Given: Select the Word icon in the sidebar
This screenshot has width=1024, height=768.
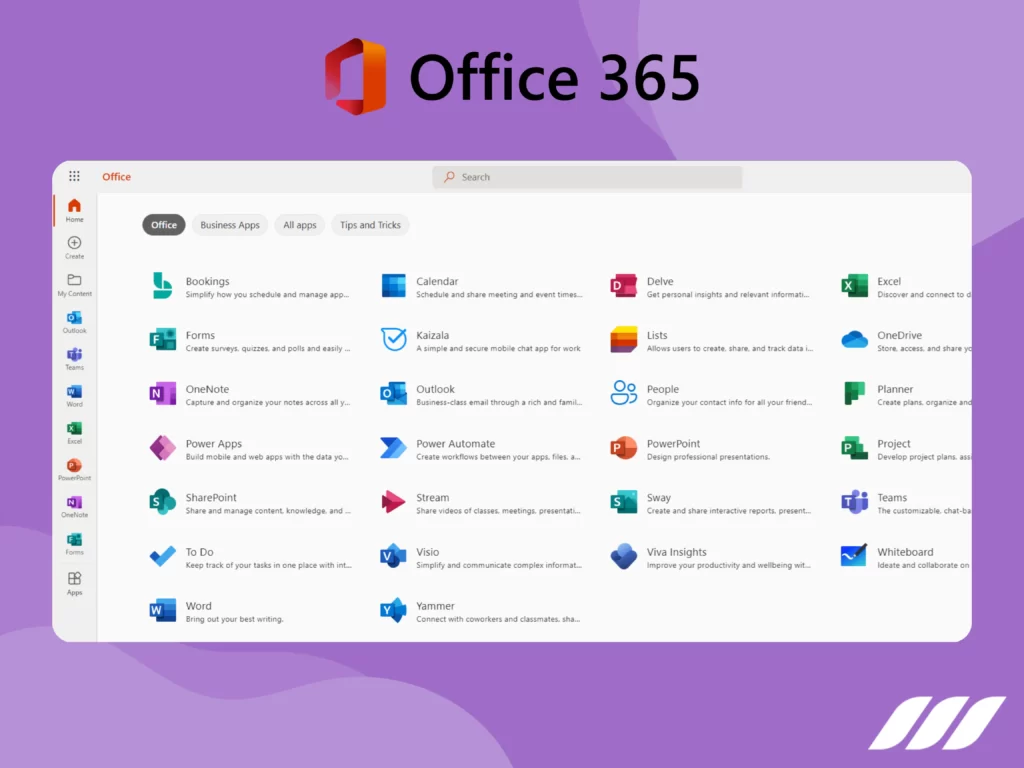Looking at the screenshot, I should tap(74, 393).
